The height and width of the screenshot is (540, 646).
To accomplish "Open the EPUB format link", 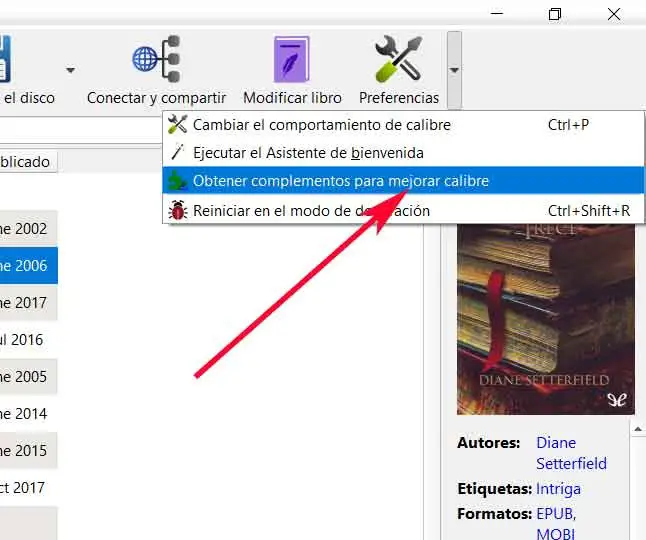I will click(x=555, y=514).
